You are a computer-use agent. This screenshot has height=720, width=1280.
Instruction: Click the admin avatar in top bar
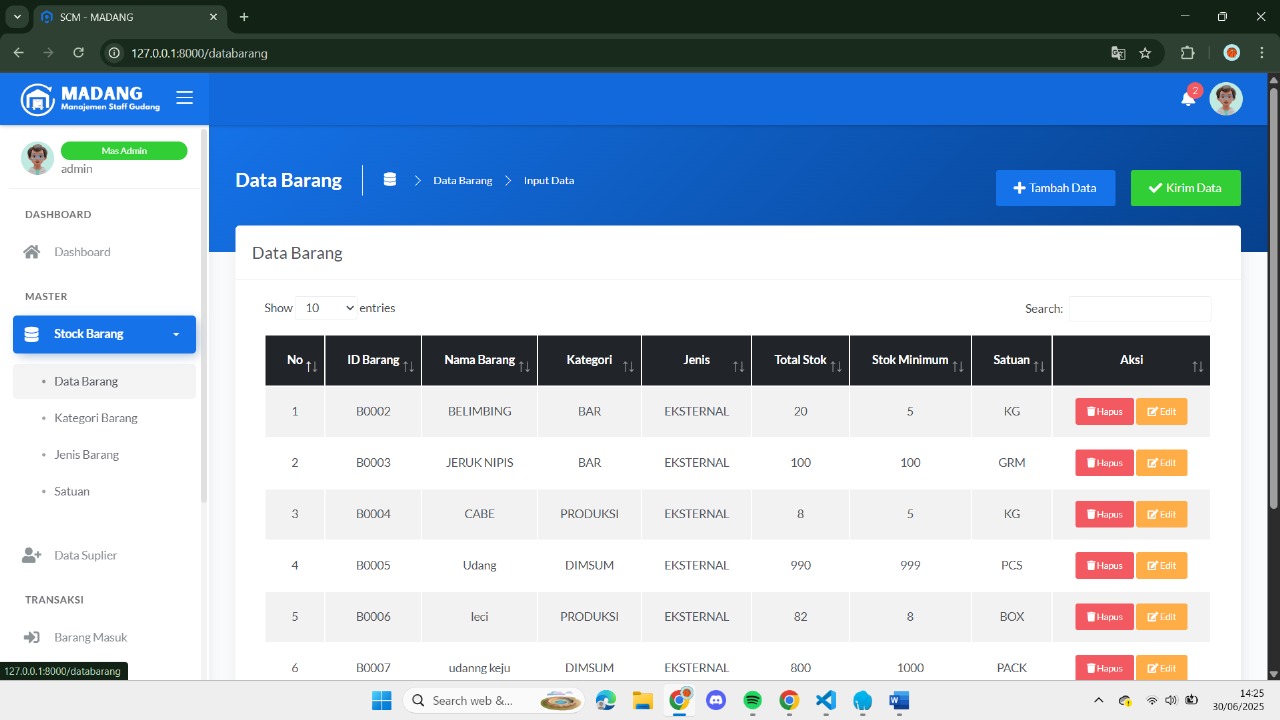1225,99
